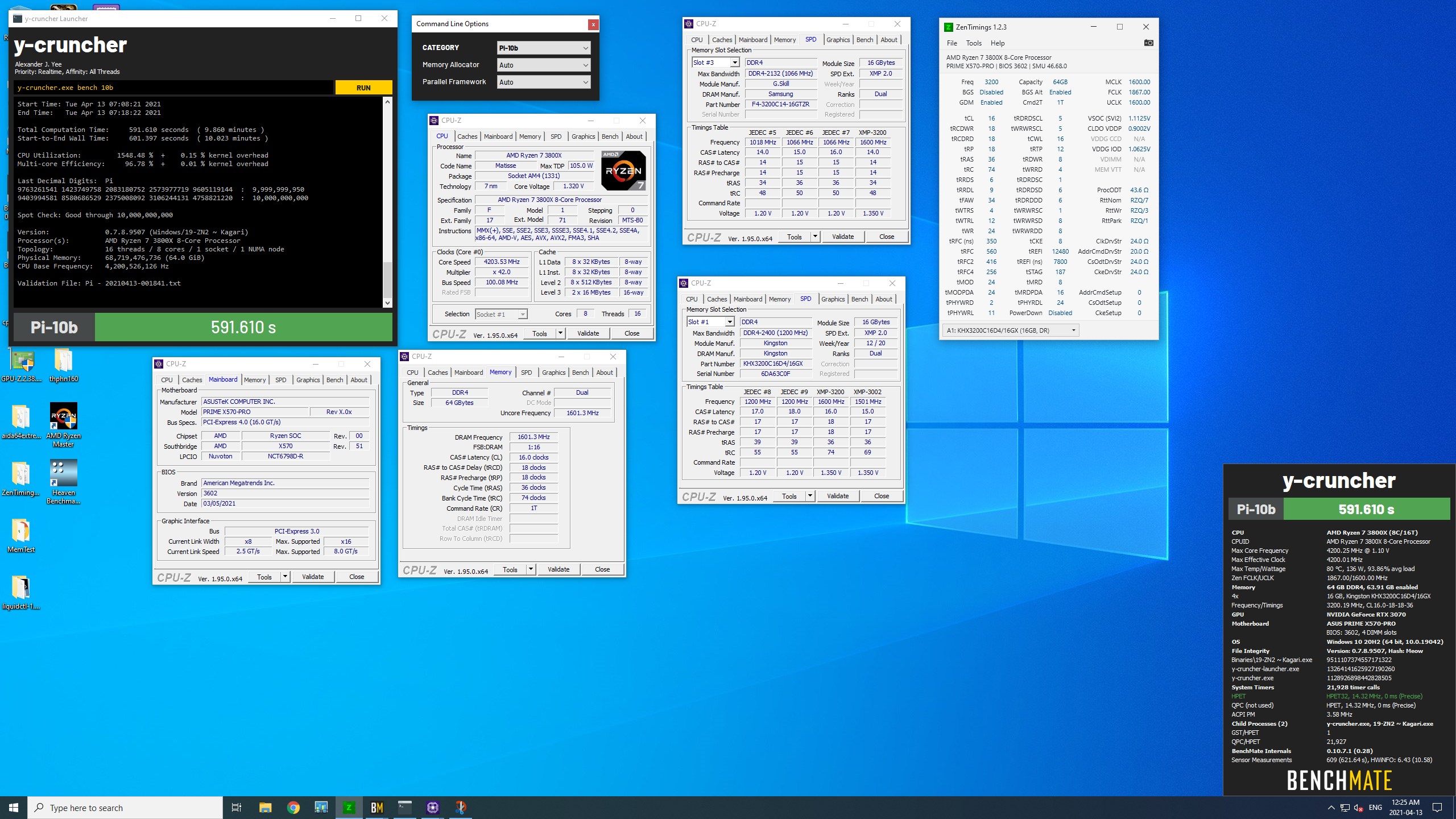Launch AMD Ryzen Master desktop icon
1456x819 pixels.
(x=63, y=425)
